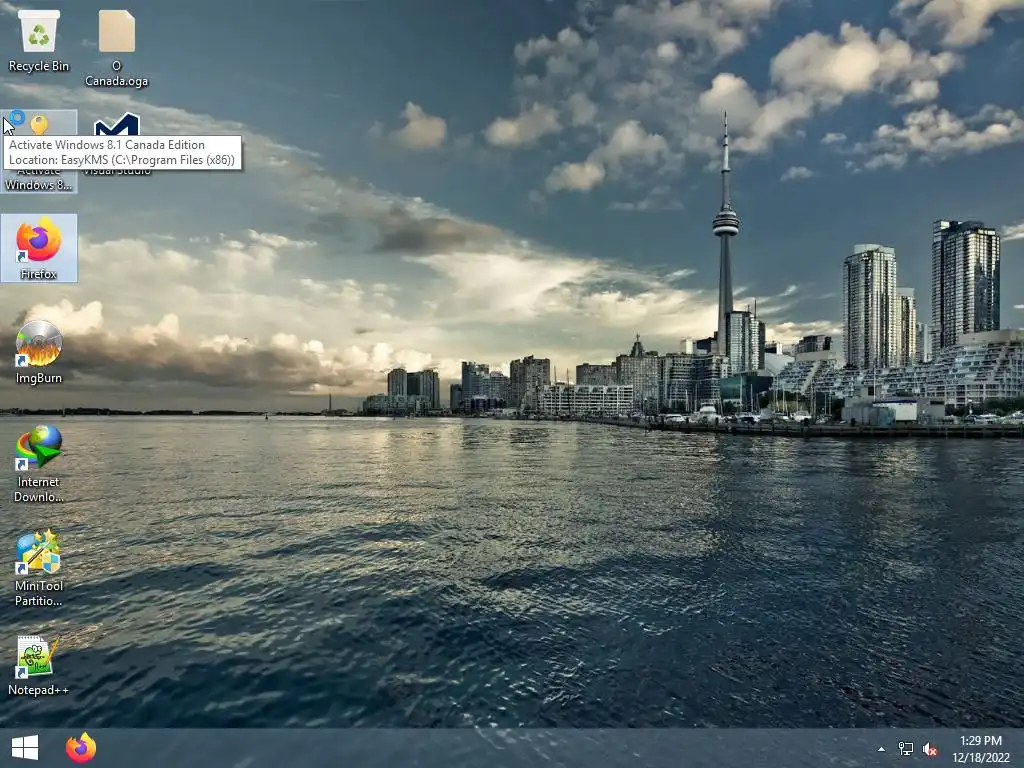Select the ImgBurn desktop shortcut
The height and width of the screenshot is (768, 1024).
tap(39, 352)
